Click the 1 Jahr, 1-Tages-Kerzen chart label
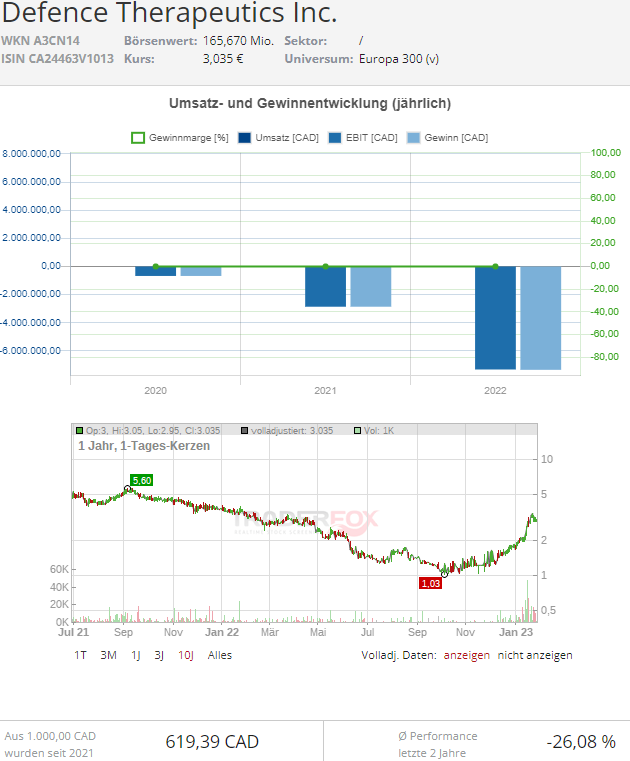This screenshot has height=761, width=630. (144, 446)
